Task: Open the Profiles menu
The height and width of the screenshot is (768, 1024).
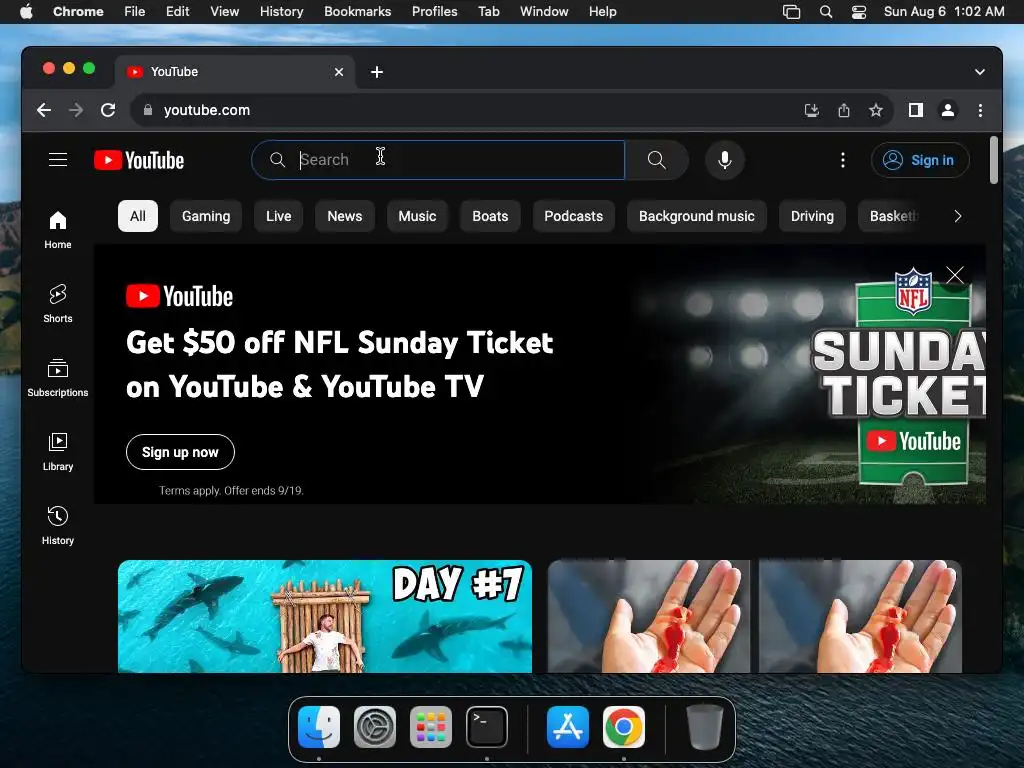Action: 434,12
